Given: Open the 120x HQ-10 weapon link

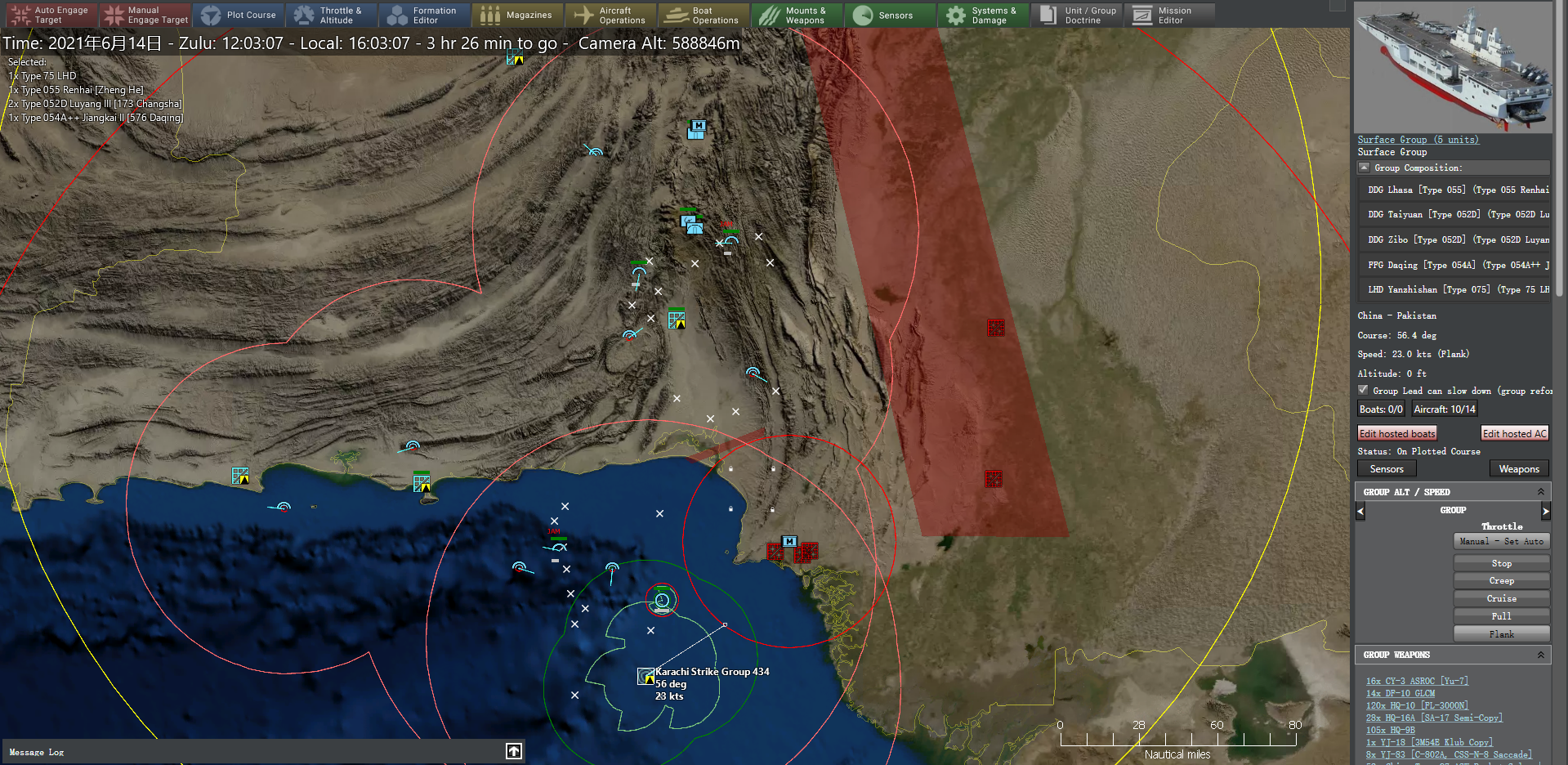Looking at the screenshot, I should click(x=1417, y=705).
